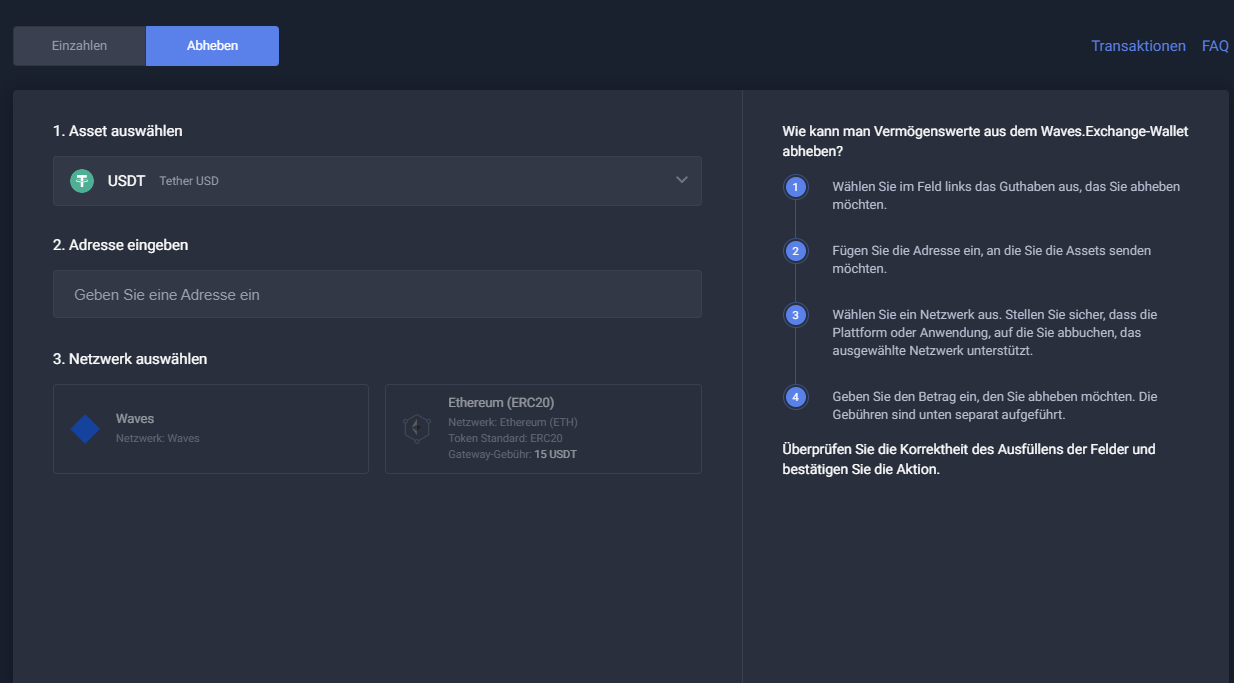
Task: Click the 'Netzwerk: Waves' label
Action: point(158,438)
